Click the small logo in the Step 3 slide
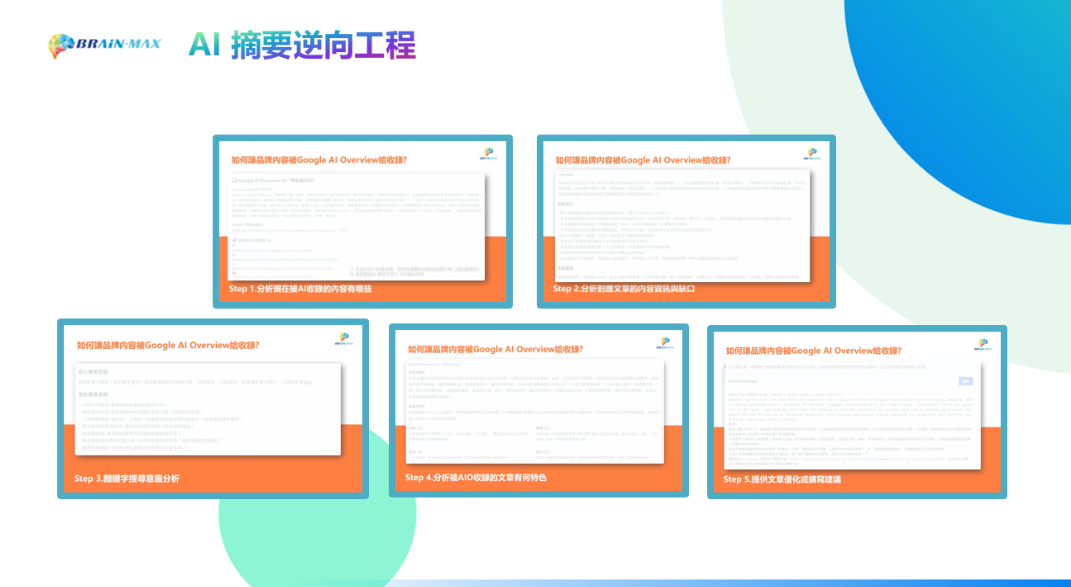This screenshot has width=1071, height=587. coord(342,340)
